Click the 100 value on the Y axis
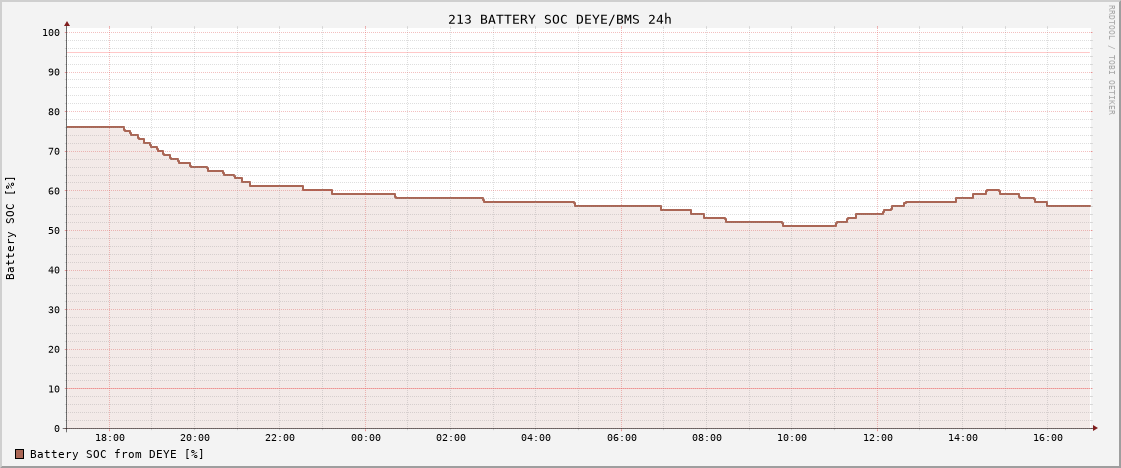Image resolution: width=1121 pixels, height=468 pixels. [x=51, y=33]
